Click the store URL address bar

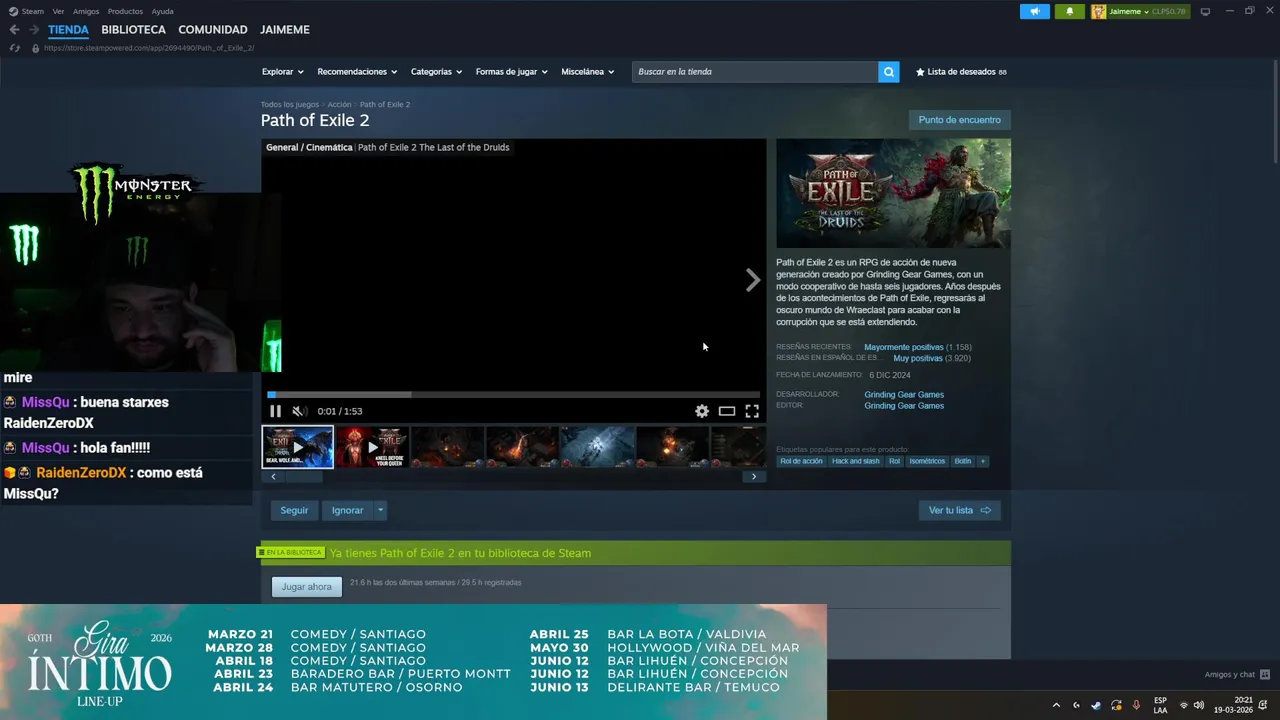[150, 48]
